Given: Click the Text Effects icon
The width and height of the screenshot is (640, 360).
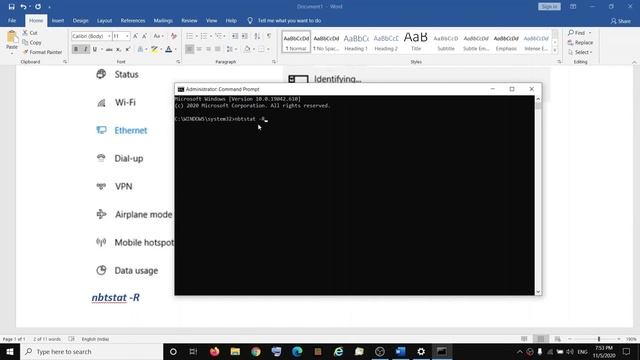Looking at the screenshot, I should tap(140, 49).
